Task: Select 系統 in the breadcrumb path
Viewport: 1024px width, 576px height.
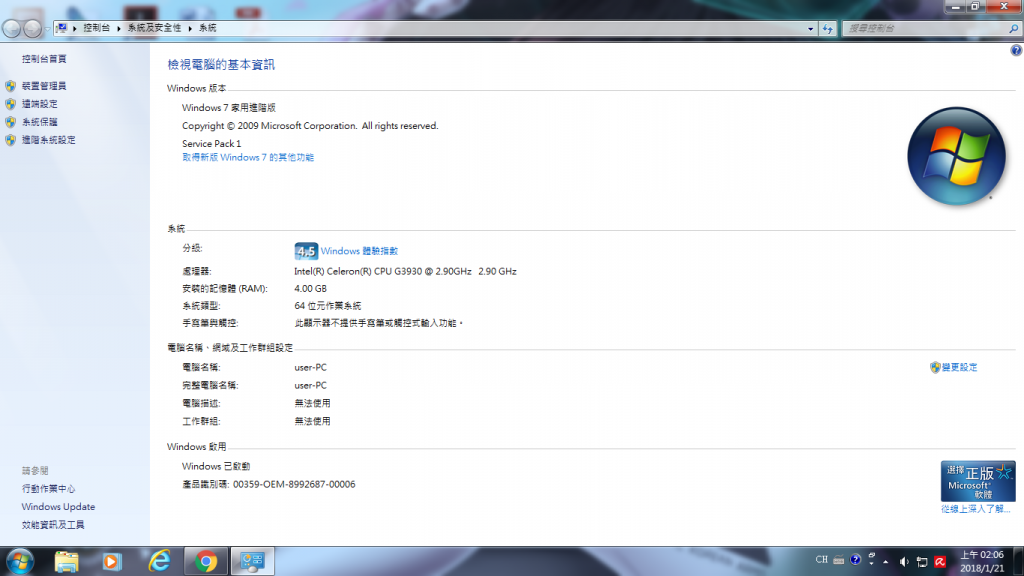Action: pyautogui.click(x=208, y=28)
